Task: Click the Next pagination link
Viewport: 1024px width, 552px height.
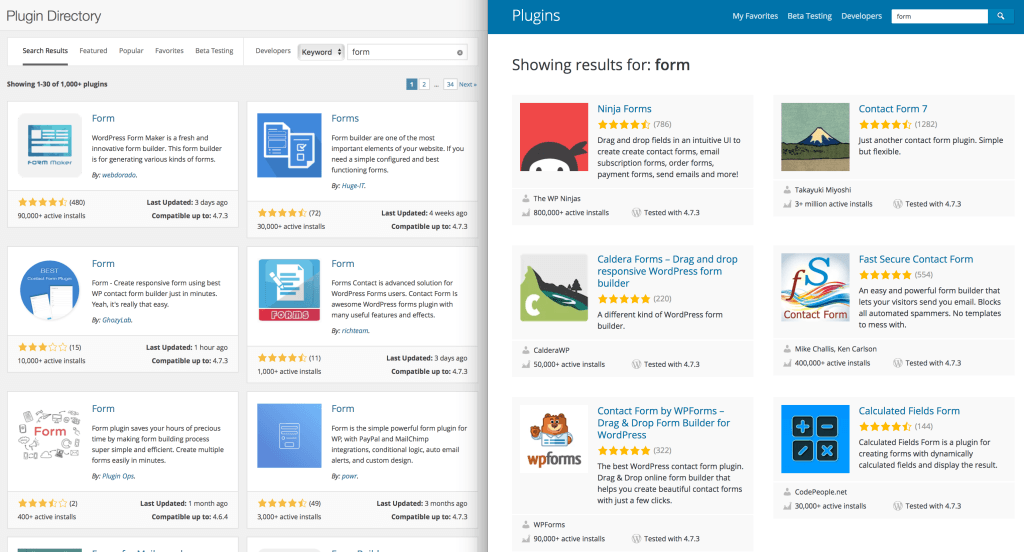Action: (468, 84)
